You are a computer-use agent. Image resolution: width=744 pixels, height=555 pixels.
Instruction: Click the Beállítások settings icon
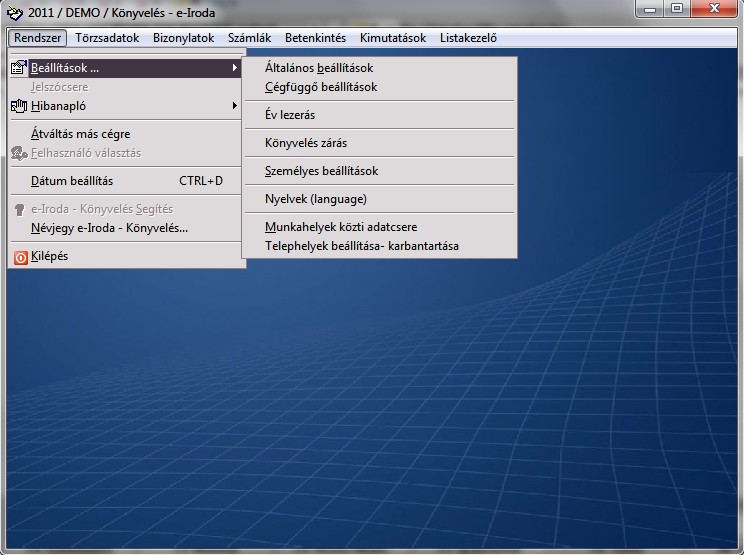(x=19, y=68)
